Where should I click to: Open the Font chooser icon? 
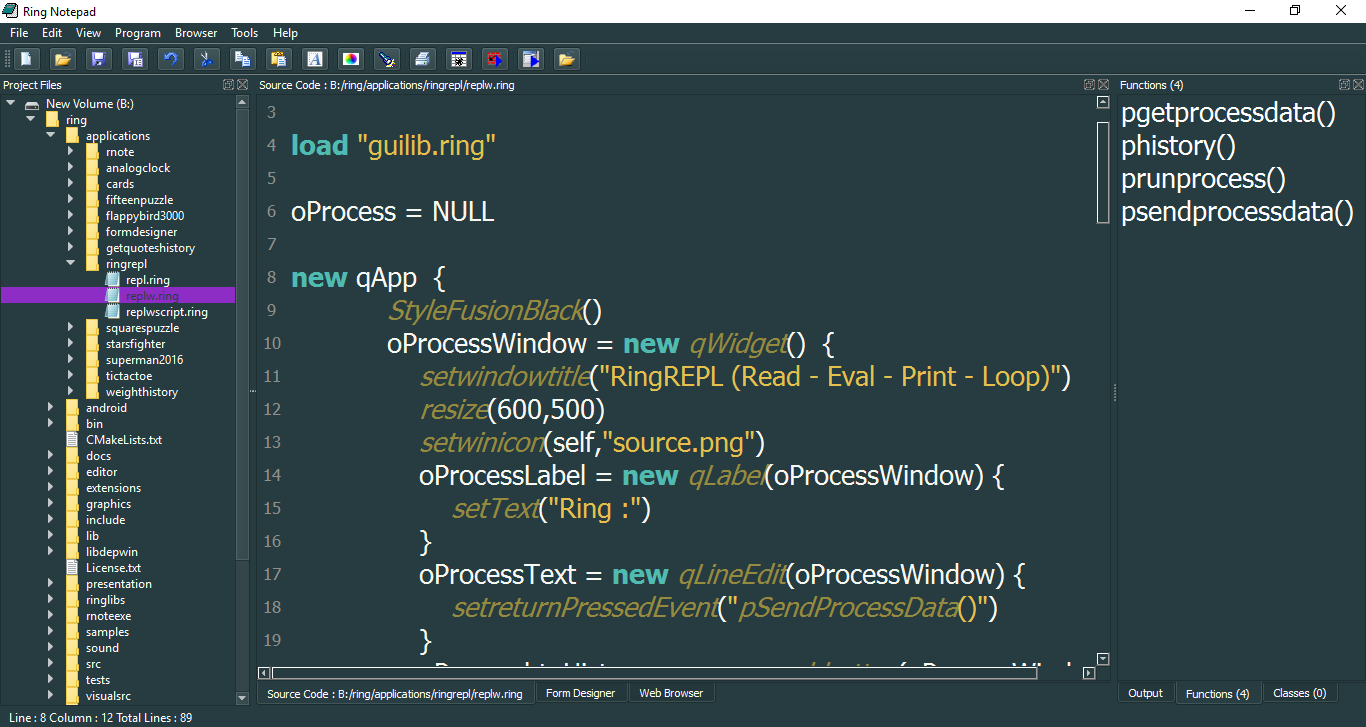[314, 59]
